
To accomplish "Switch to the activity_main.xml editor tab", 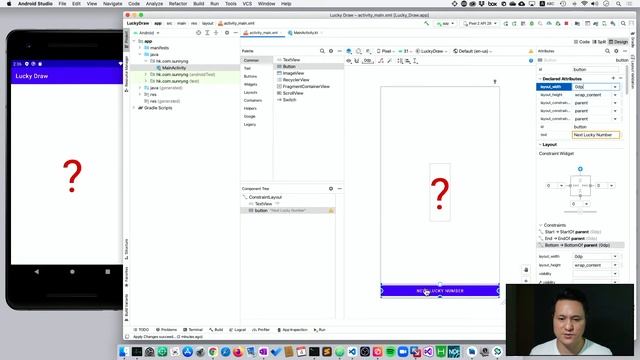I will (x=261, y=33).
